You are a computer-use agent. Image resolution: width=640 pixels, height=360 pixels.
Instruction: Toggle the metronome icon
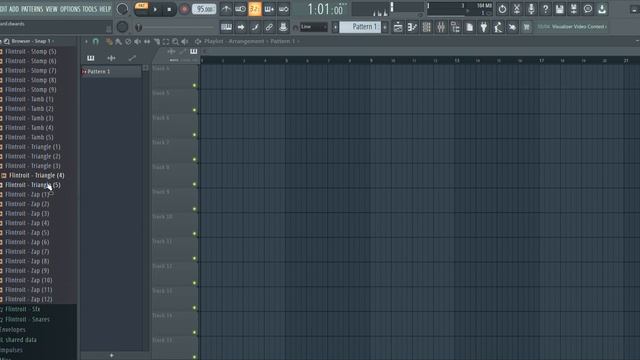point(226,9)
